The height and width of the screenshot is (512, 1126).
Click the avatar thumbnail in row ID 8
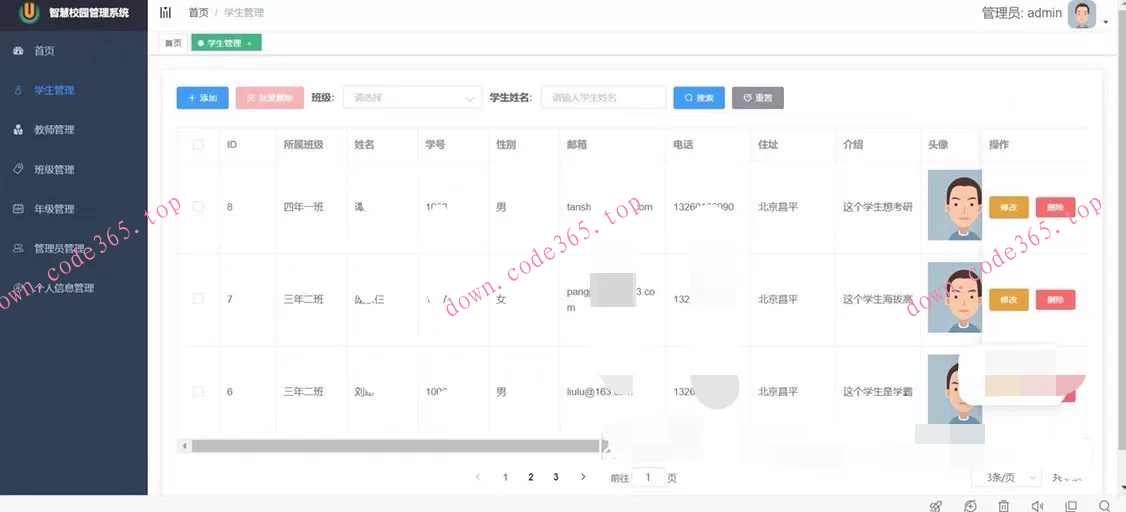(x=955, y=205)
